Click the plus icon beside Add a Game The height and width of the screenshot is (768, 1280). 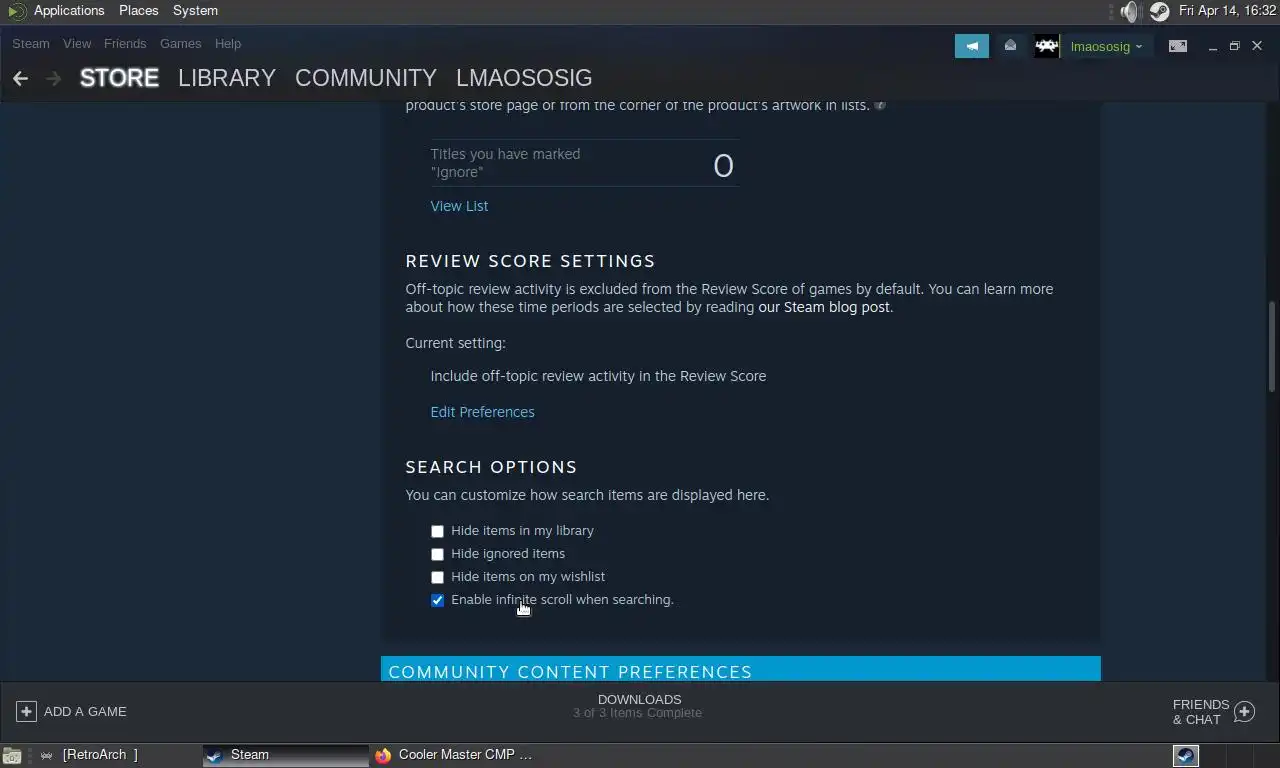click(x=26, y=711)
